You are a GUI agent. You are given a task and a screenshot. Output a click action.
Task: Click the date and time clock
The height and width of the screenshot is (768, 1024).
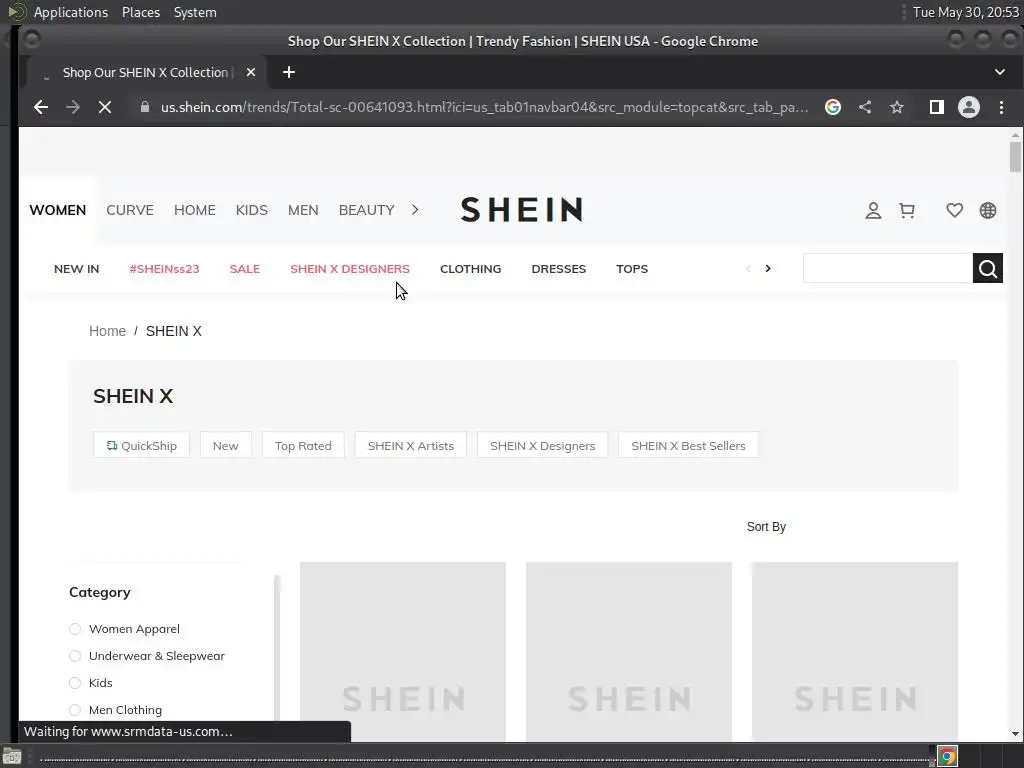click(966, 12)
